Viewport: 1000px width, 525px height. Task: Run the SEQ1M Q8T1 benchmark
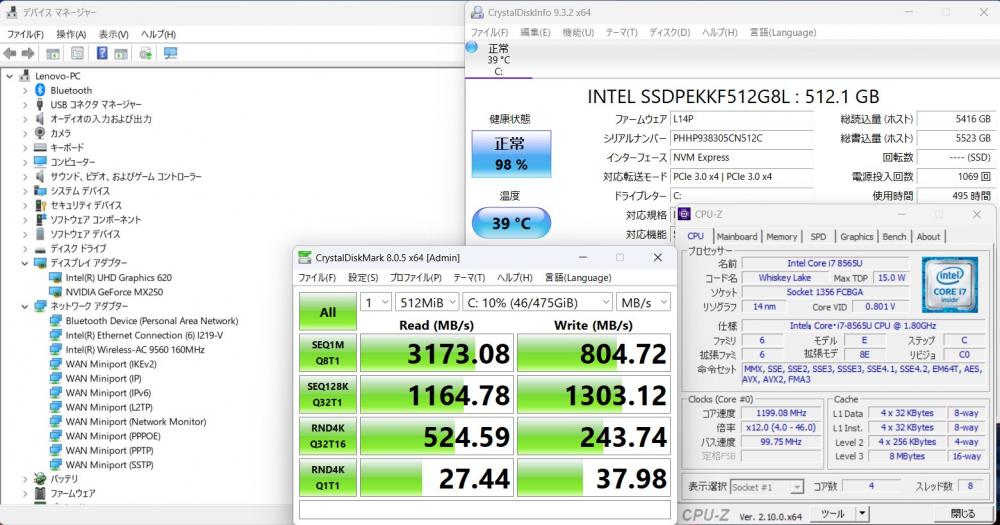click(328, 353)
